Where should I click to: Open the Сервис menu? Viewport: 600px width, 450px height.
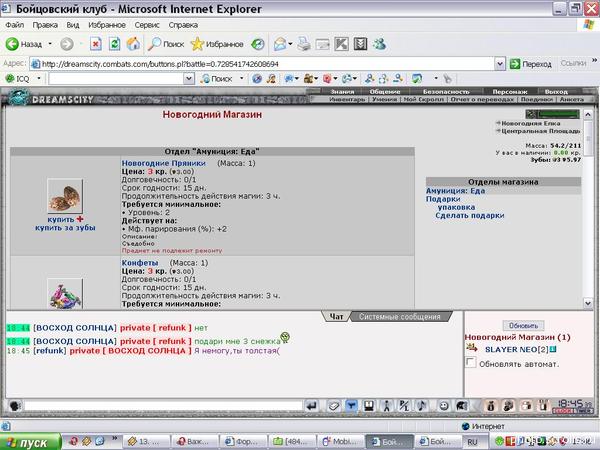tap(147, 25)
